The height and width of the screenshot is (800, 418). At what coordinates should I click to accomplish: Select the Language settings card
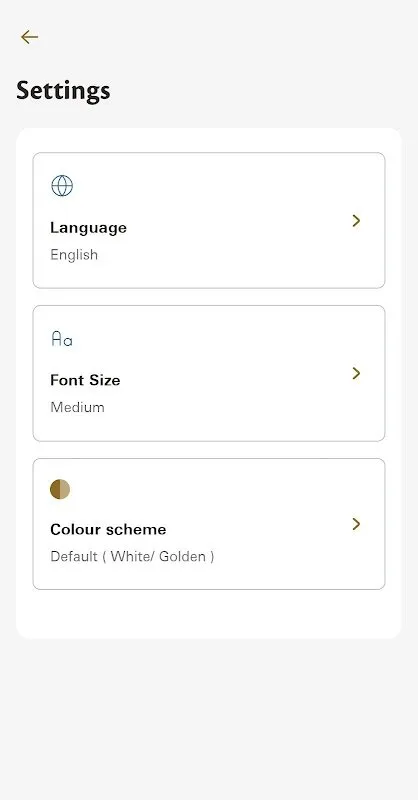209,220
